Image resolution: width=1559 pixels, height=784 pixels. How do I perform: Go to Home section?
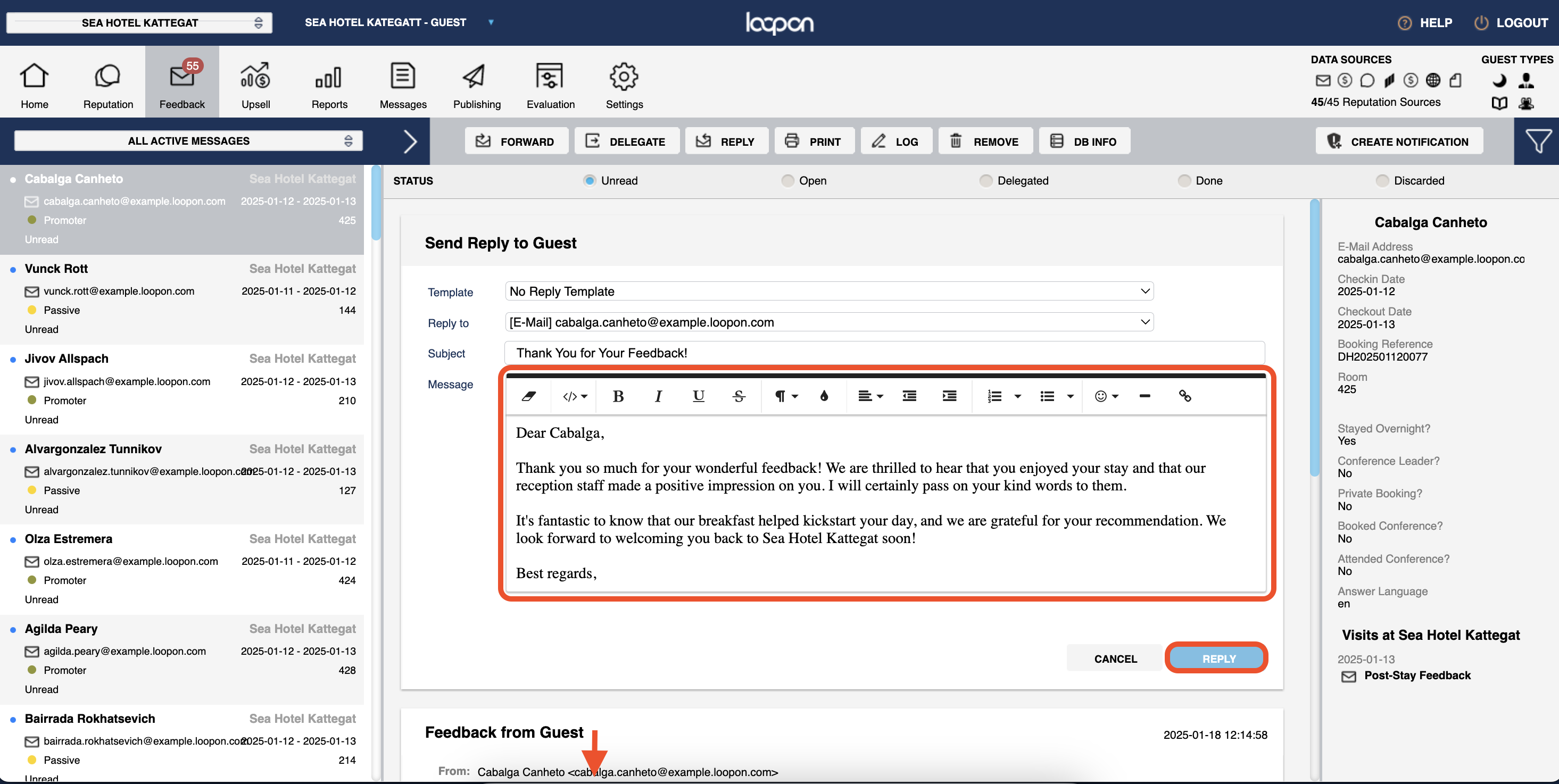click(35, 86)
